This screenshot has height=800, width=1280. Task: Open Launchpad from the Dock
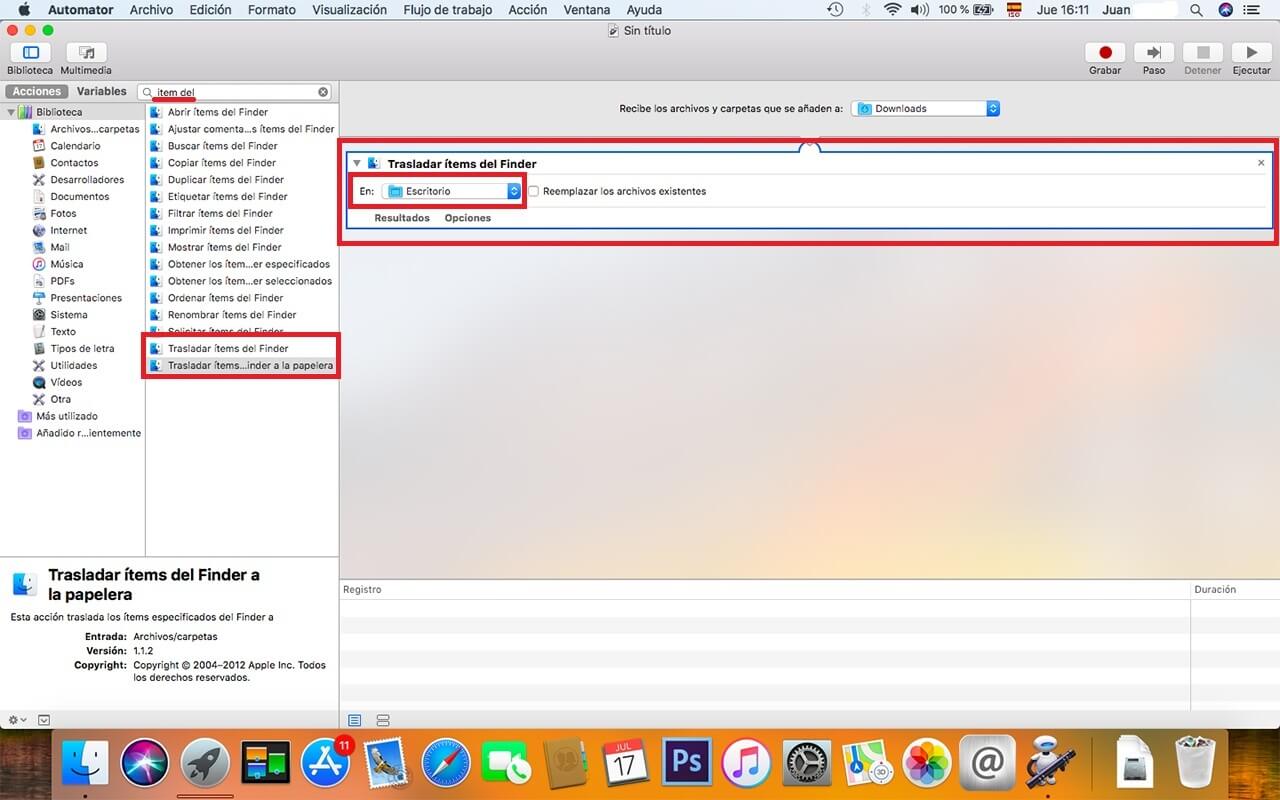point(205,764)
